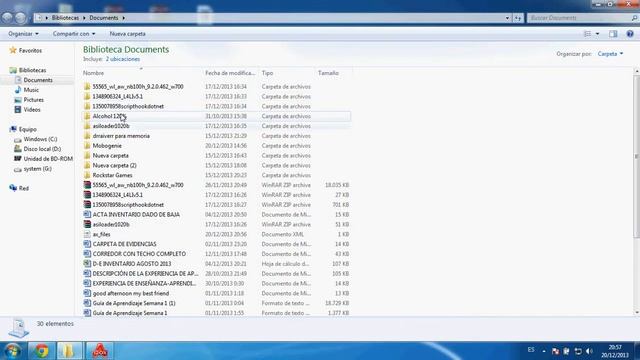The image size is (640, 360).
Task: Select Bibliotecas in the navigation pane
Action: click(x=32, y=70)
